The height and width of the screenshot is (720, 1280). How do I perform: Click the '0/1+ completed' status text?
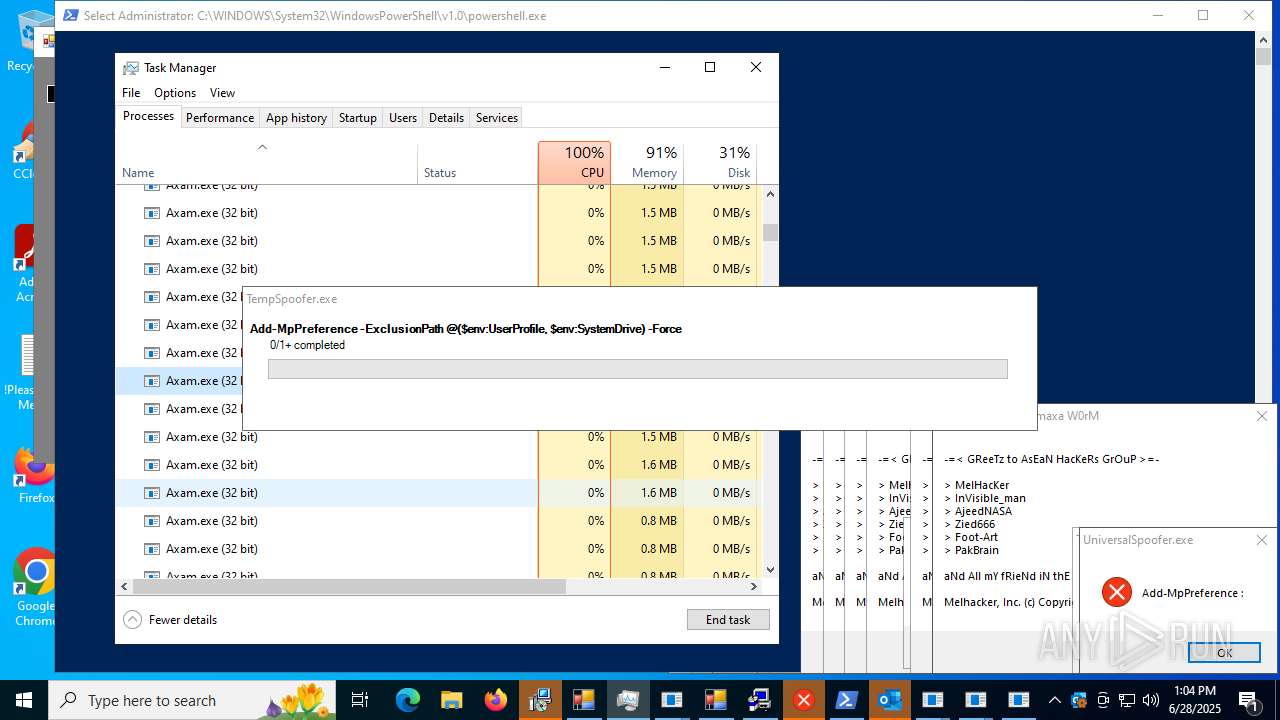coord(307,345)
